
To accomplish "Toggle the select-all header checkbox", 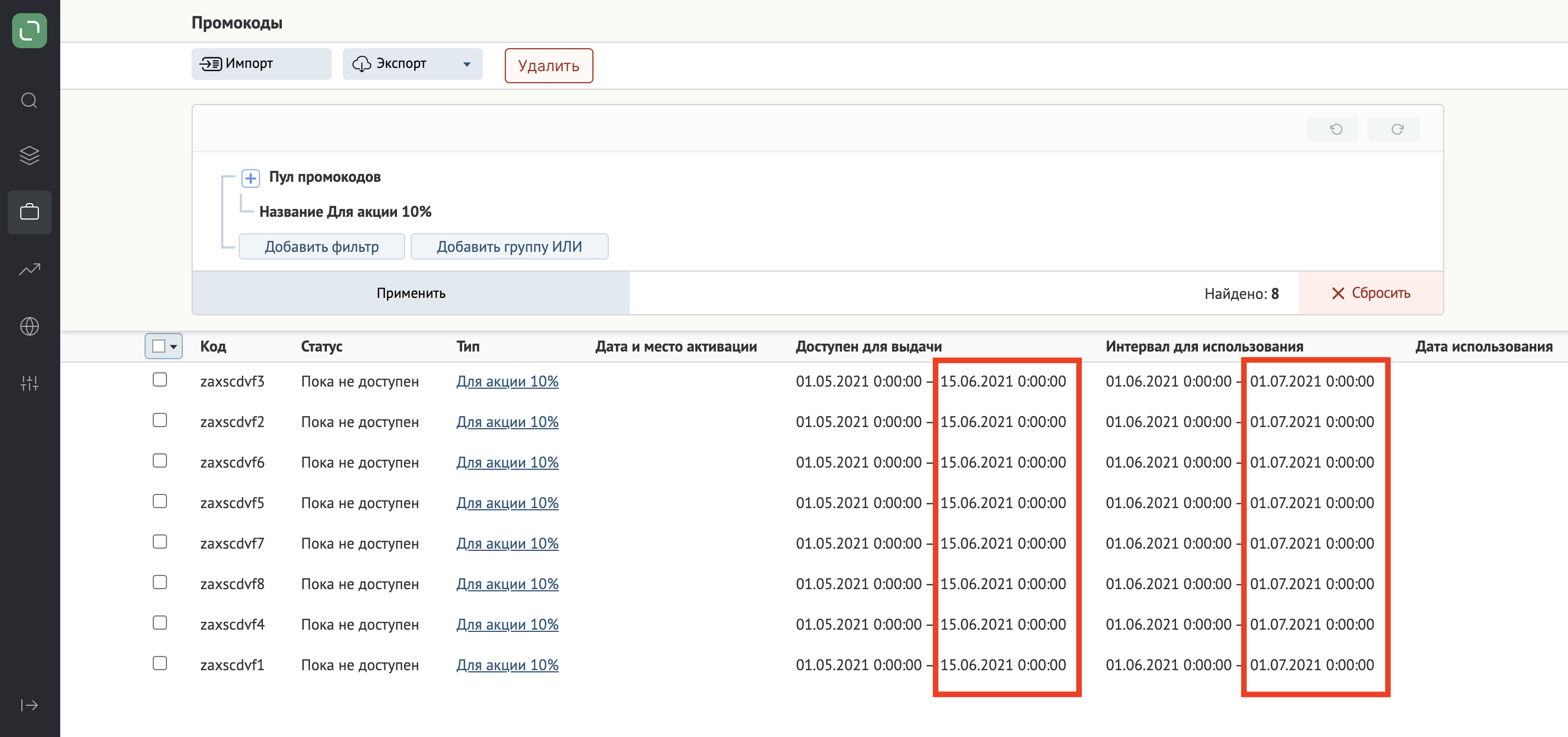I will tap(158, 346).
